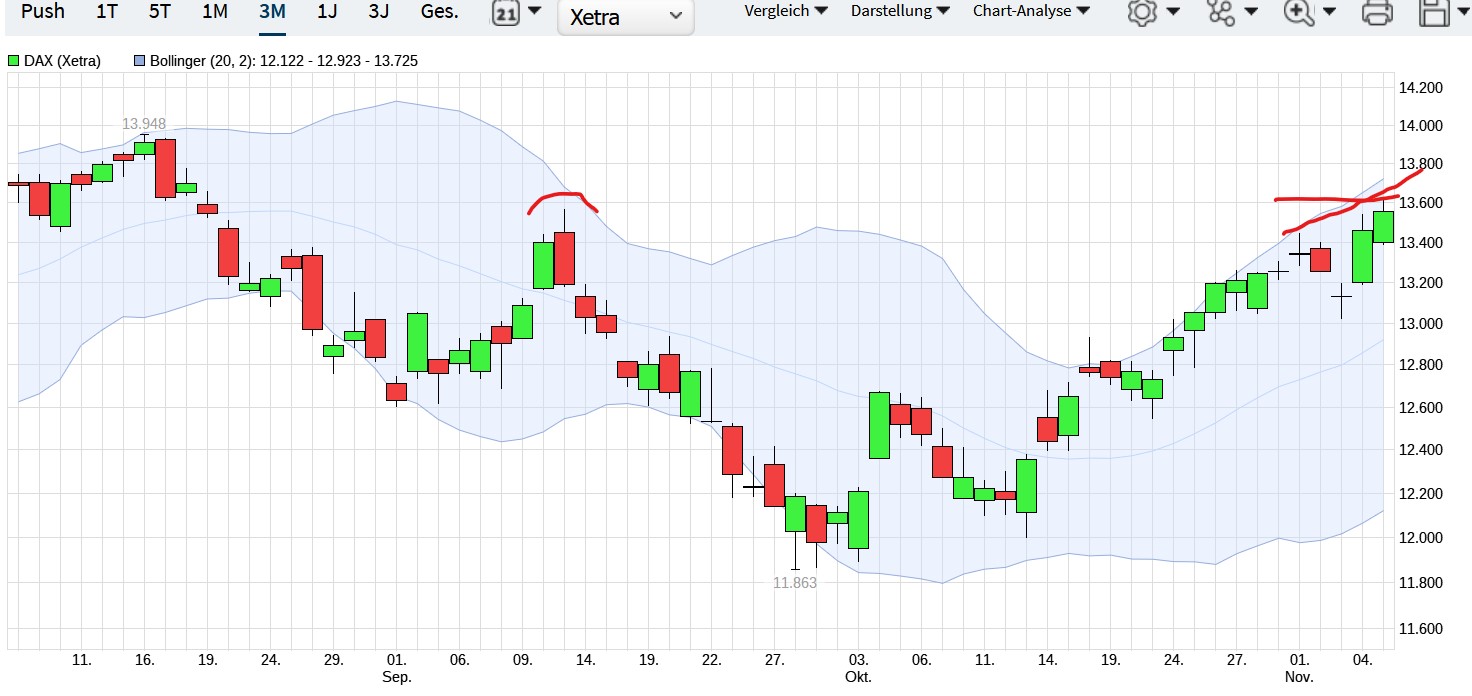Print the chart via printer icon
Image resolution: width=1472 pixels, height=696 pixels.
pyautogui.click(x=1378, y=13)
